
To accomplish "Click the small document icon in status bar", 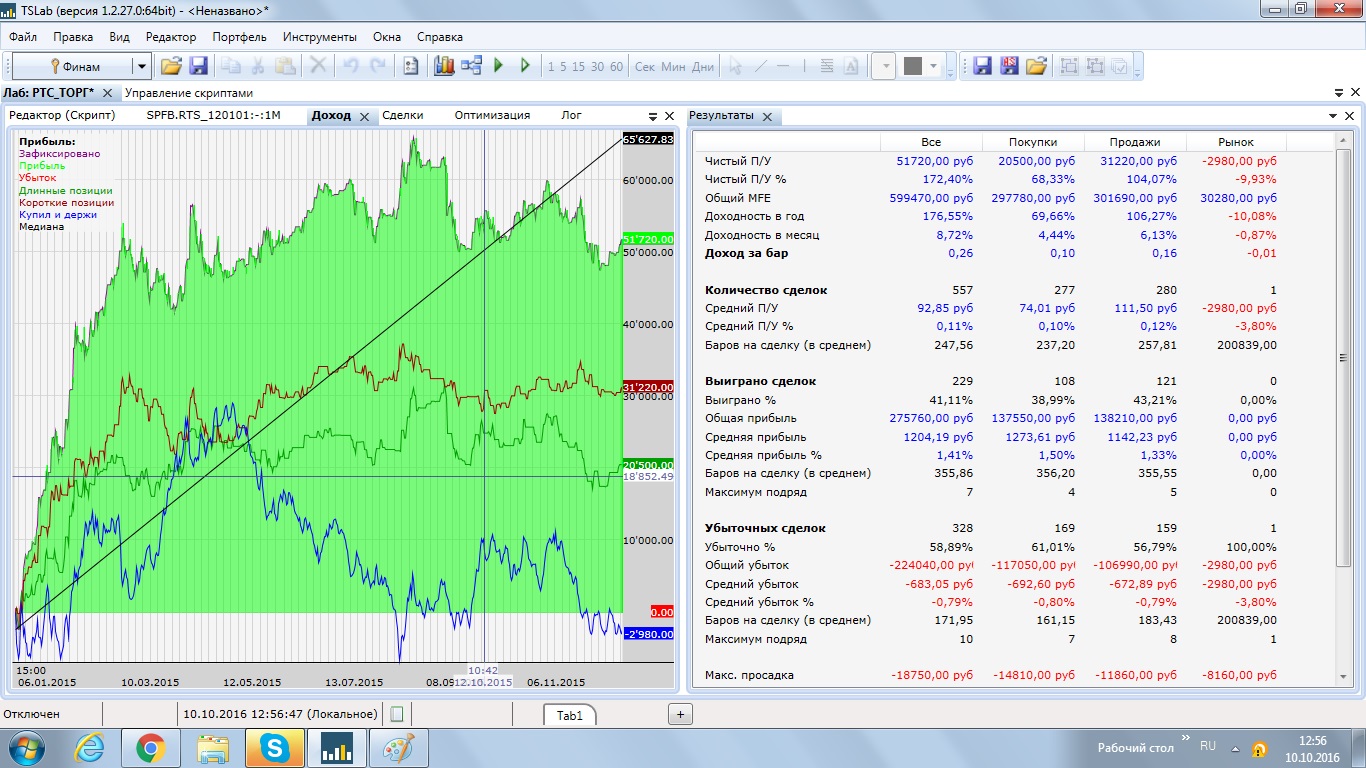I will click(397, 714).
